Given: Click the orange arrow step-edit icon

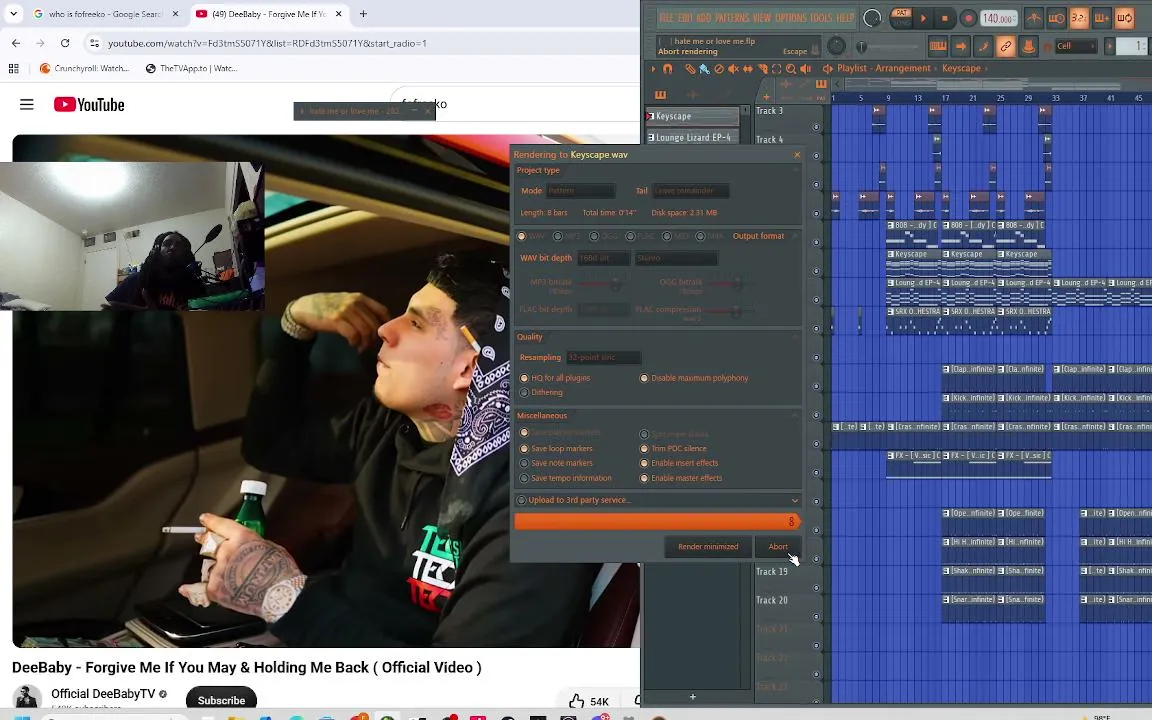Looking at the screenshot, I should [x=961, y=46].
